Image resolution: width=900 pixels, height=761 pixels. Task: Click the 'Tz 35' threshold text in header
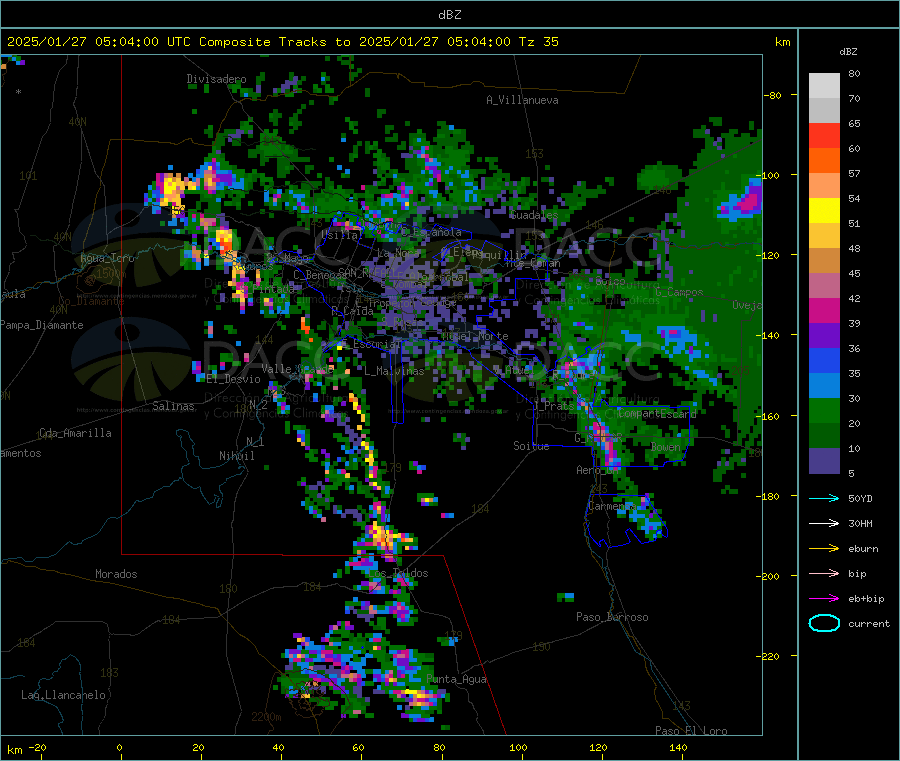(x=538, y=42)
